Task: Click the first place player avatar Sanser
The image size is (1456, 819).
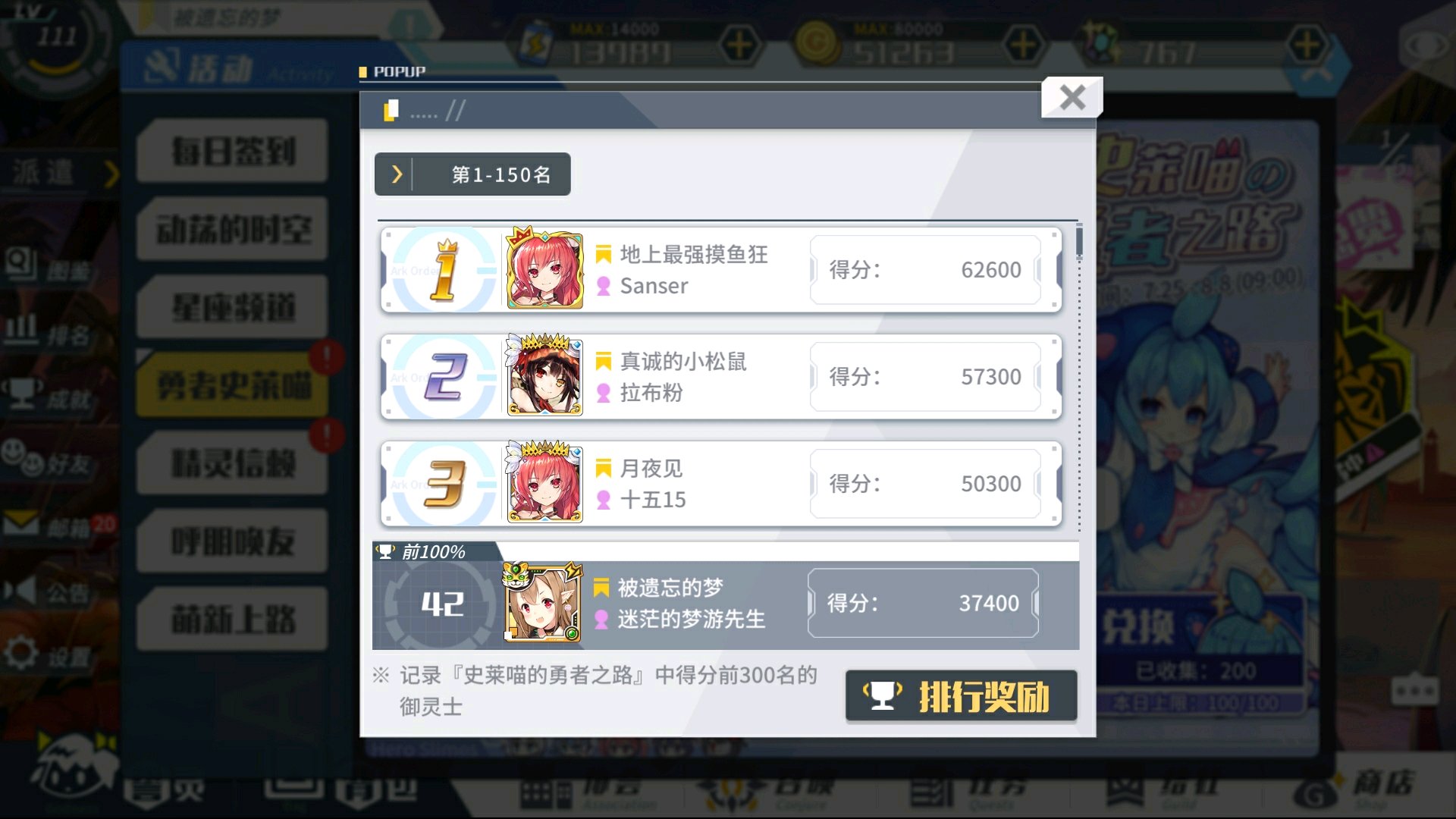Action: (x=544, y=269)
